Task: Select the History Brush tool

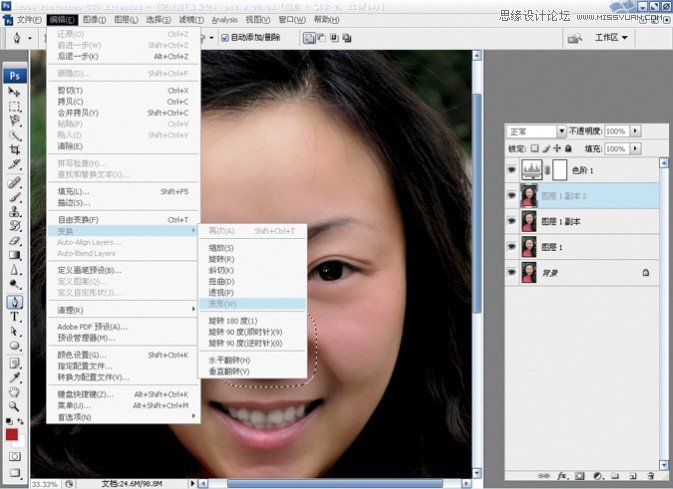Action: click(x=14, y=226)
